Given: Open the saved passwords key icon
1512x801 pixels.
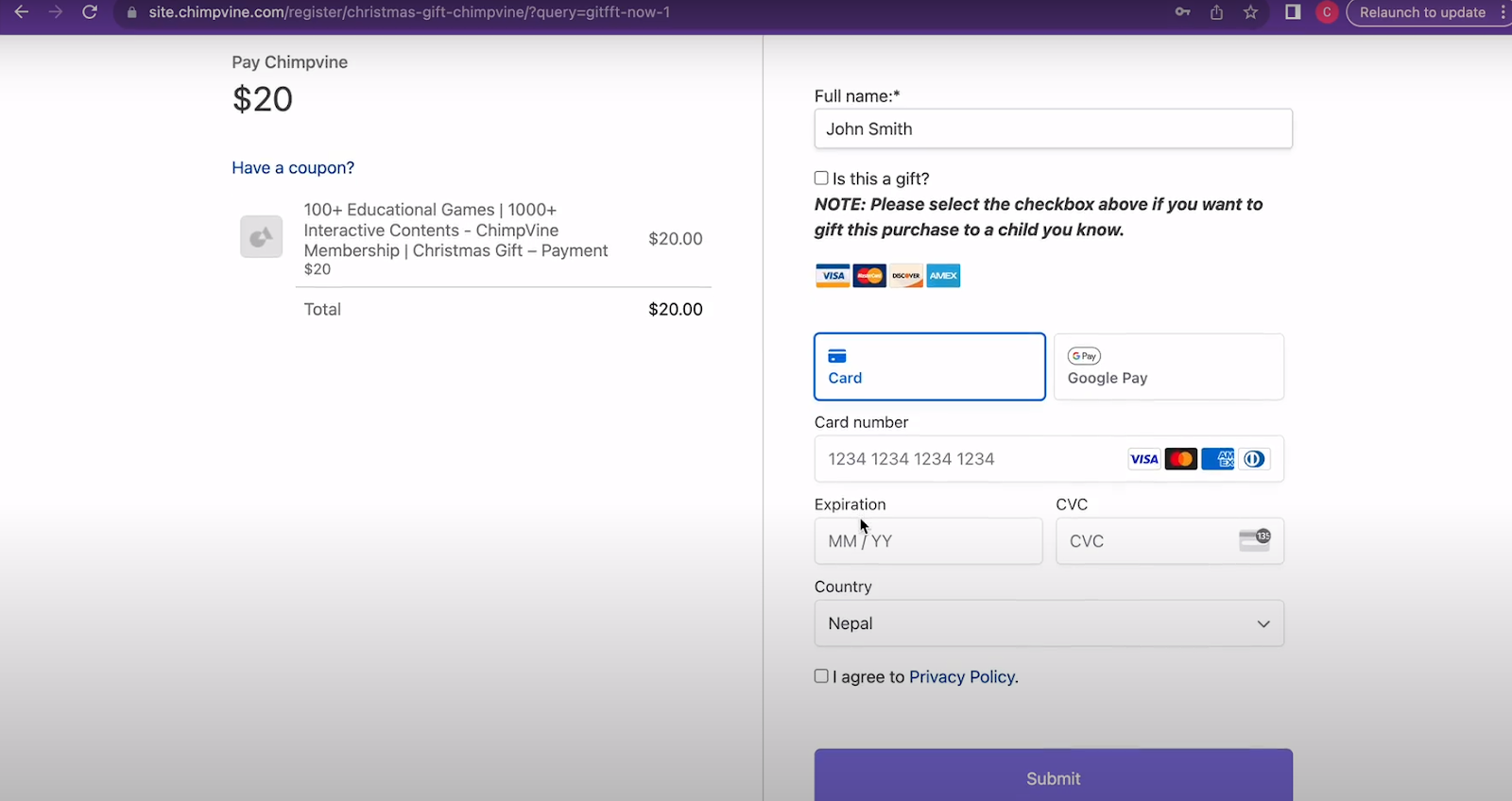Looking at the screenshot, I should click(x=1182, y=12).
